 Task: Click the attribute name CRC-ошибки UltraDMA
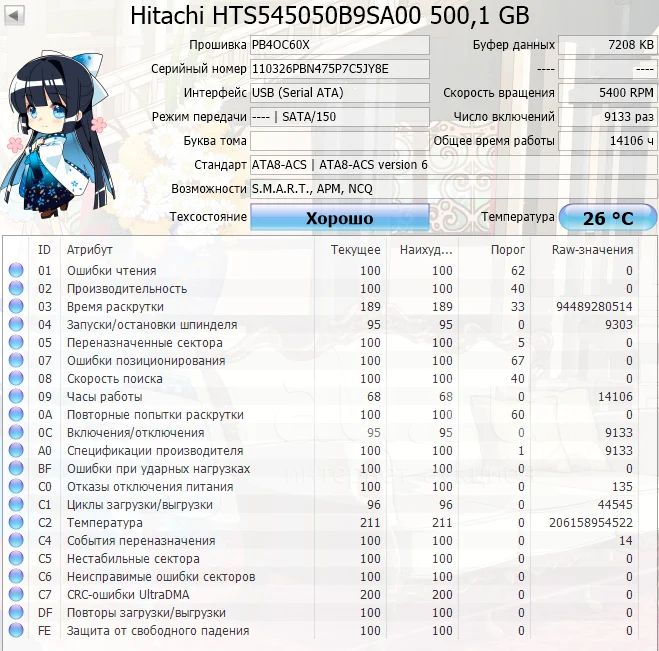tap(128, 595)
